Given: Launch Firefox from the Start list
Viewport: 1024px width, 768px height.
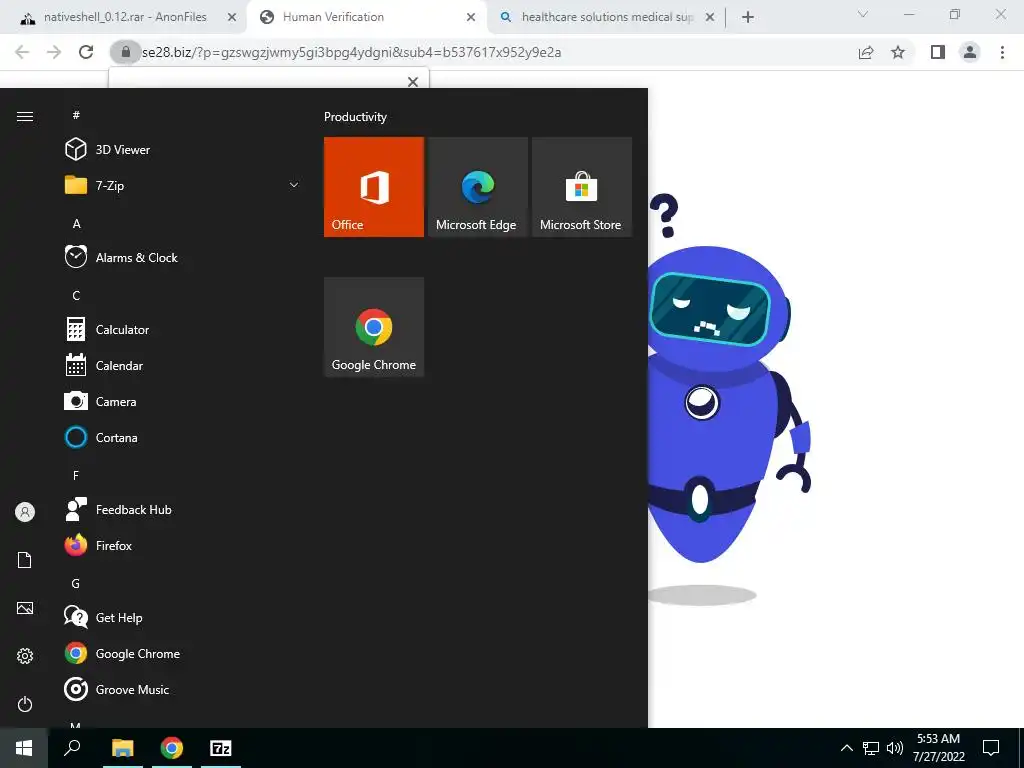Looking at the screenshot, I should (x=183, y=545).
